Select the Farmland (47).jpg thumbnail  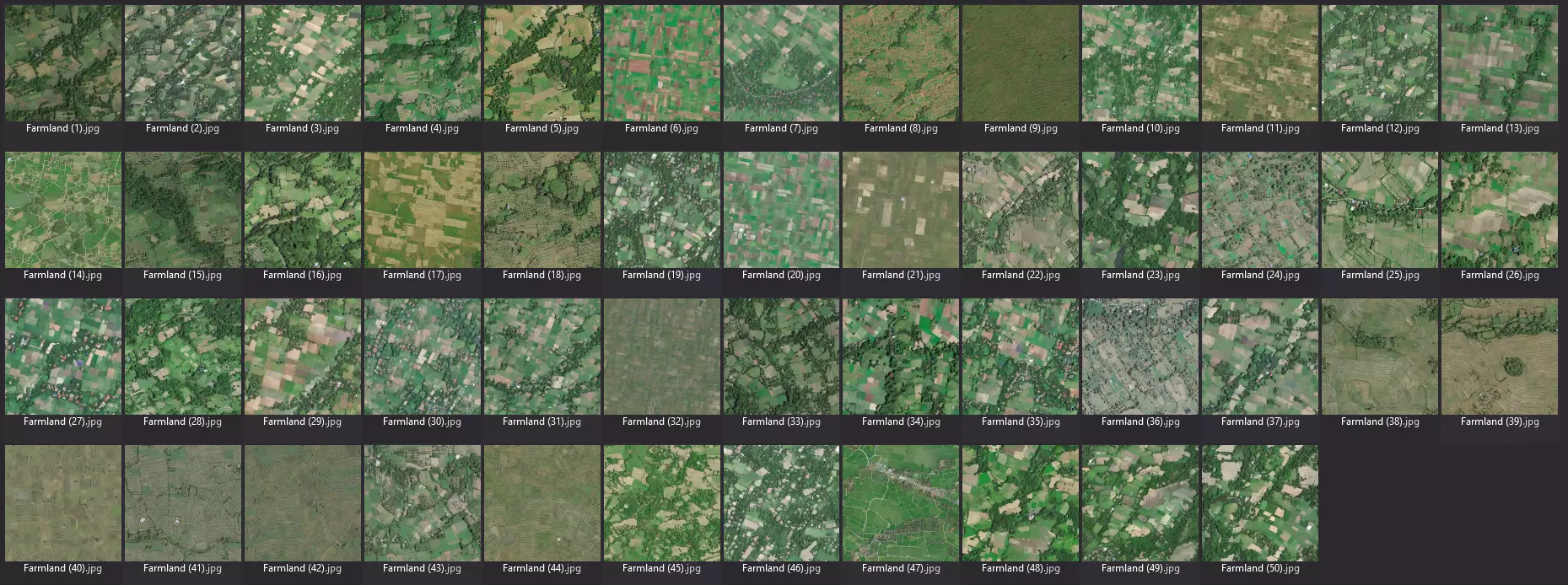tap(901, 503)
